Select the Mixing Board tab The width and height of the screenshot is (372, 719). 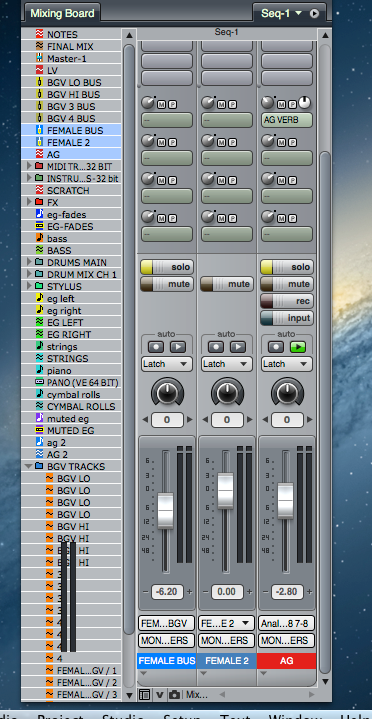click(x=61, y=12)
